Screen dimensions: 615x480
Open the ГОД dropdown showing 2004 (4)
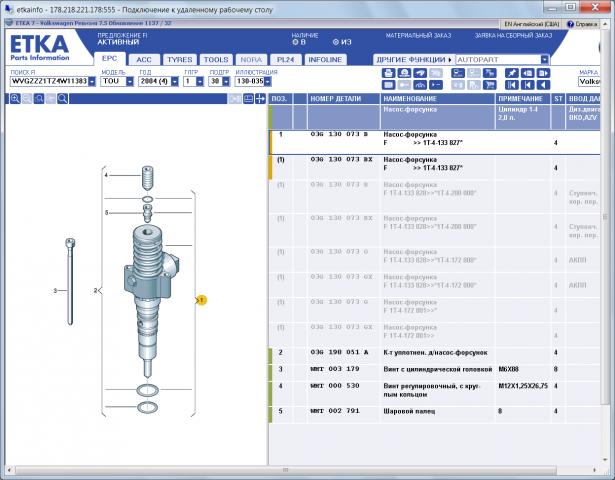pyautogui.click(x=175, y=82)
